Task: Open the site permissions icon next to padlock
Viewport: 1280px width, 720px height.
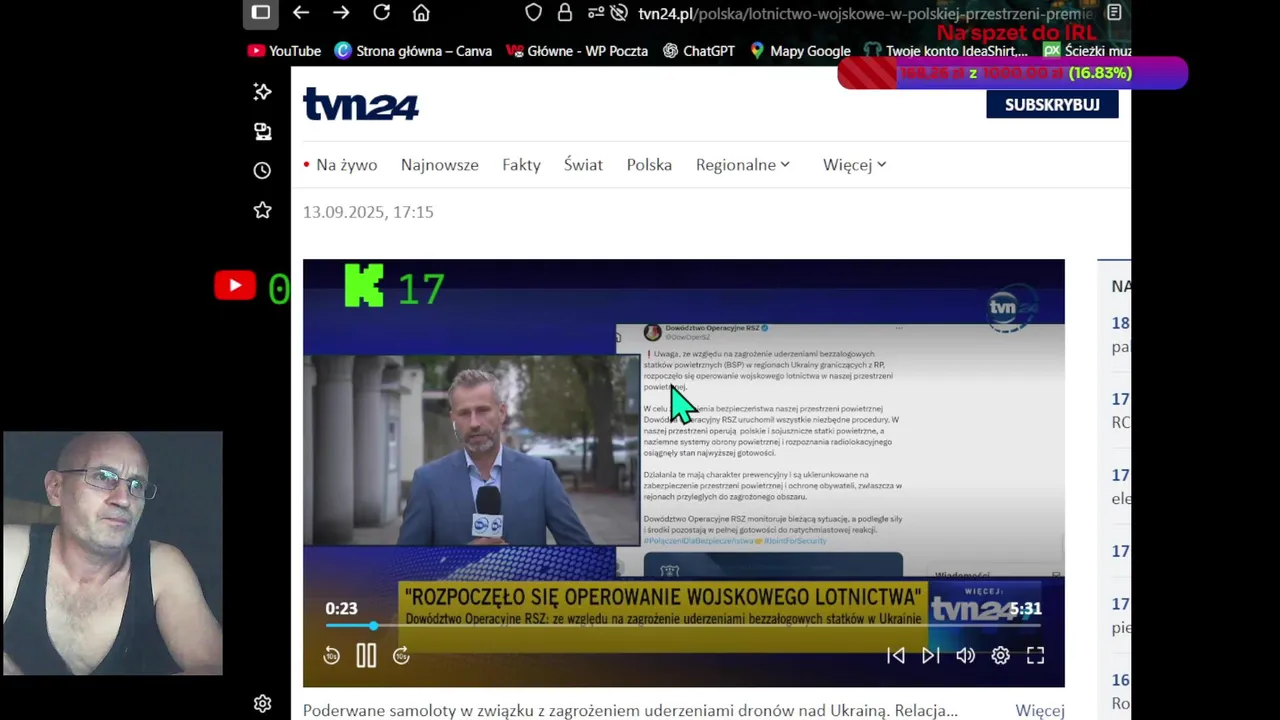Action: coord(596,13)
